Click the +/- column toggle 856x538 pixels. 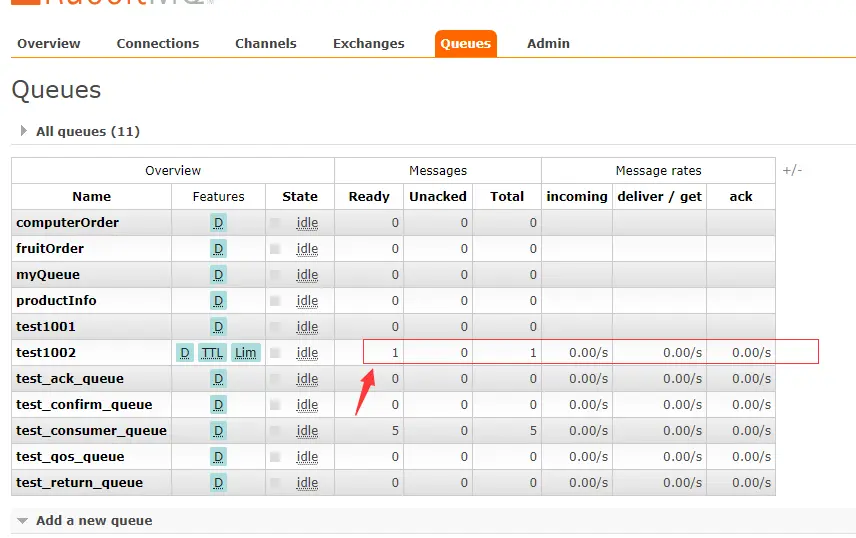792,170
